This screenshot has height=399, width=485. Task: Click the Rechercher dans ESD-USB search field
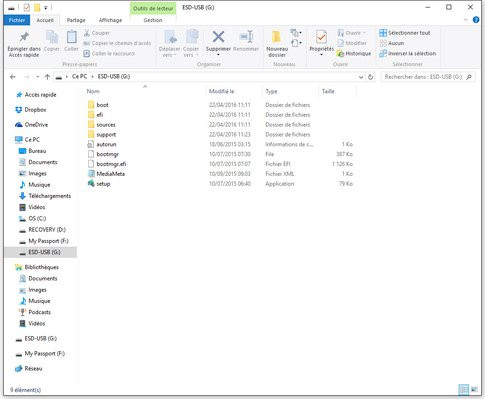coord(428,77)
